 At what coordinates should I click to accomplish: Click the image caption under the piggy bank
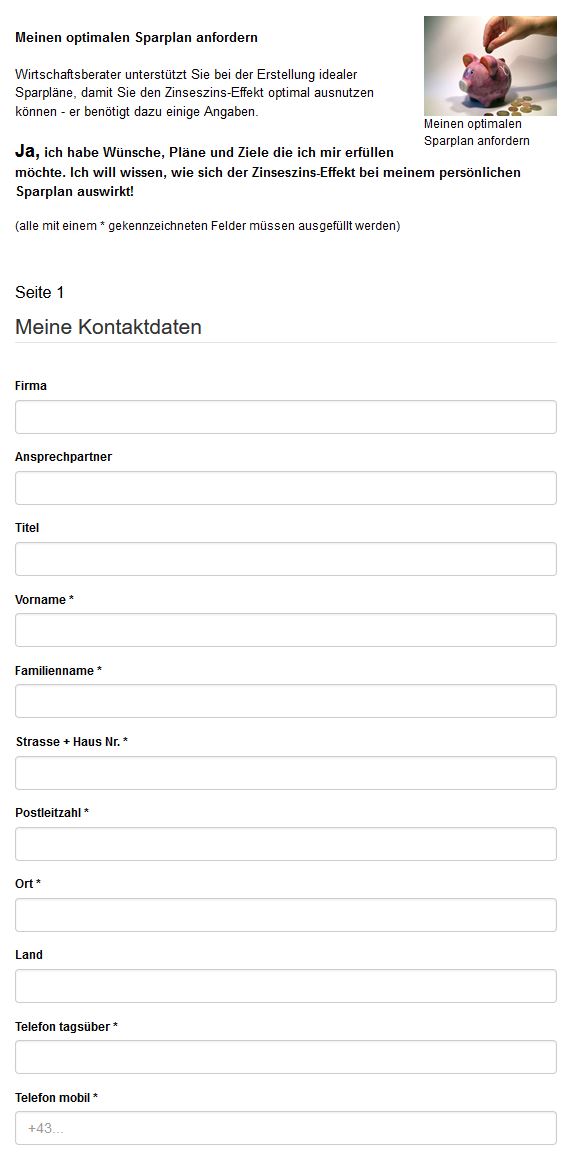click(477, 132)
